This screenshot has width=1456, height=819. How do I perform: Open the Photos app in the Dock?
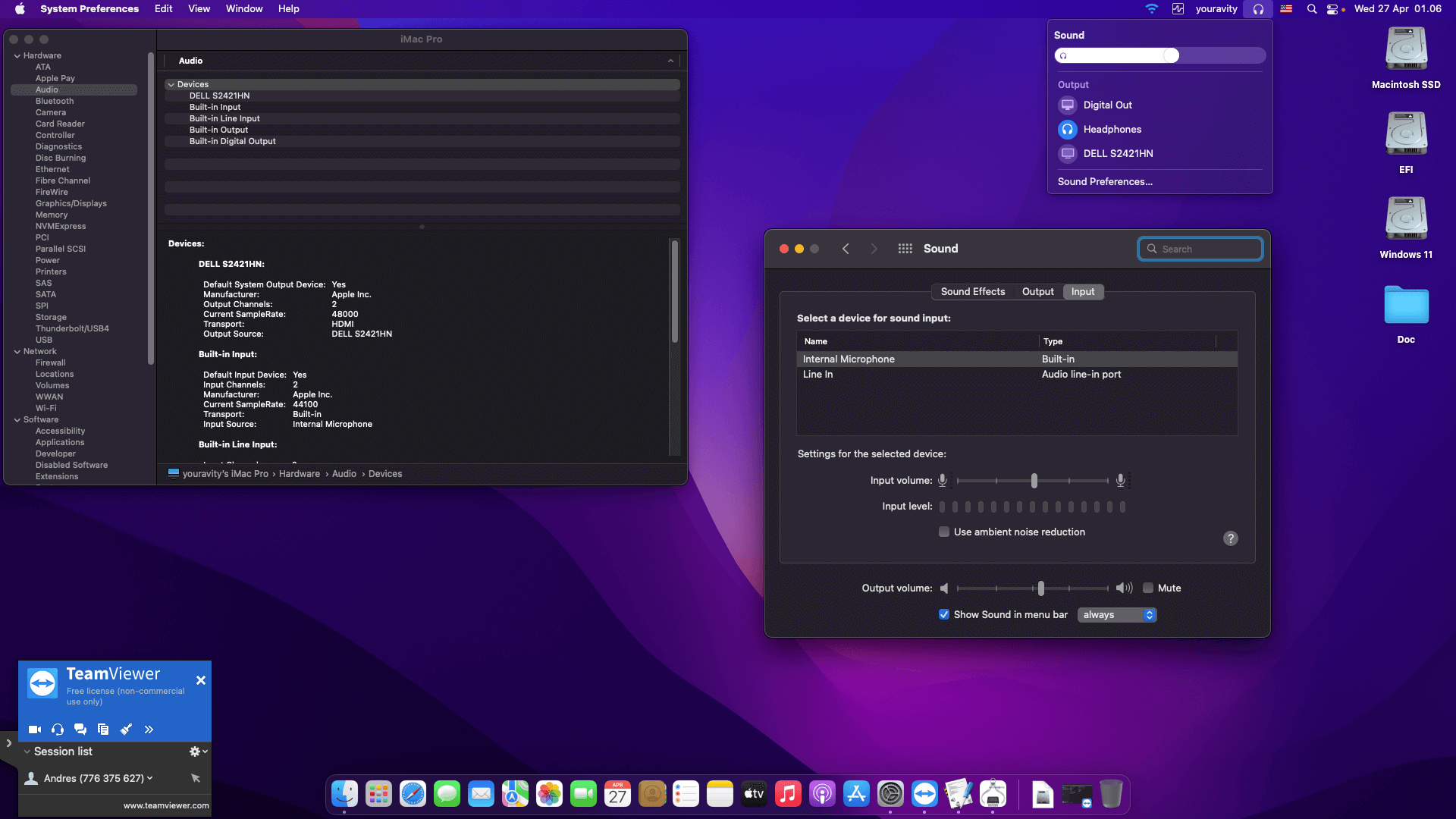coord(550,794)
